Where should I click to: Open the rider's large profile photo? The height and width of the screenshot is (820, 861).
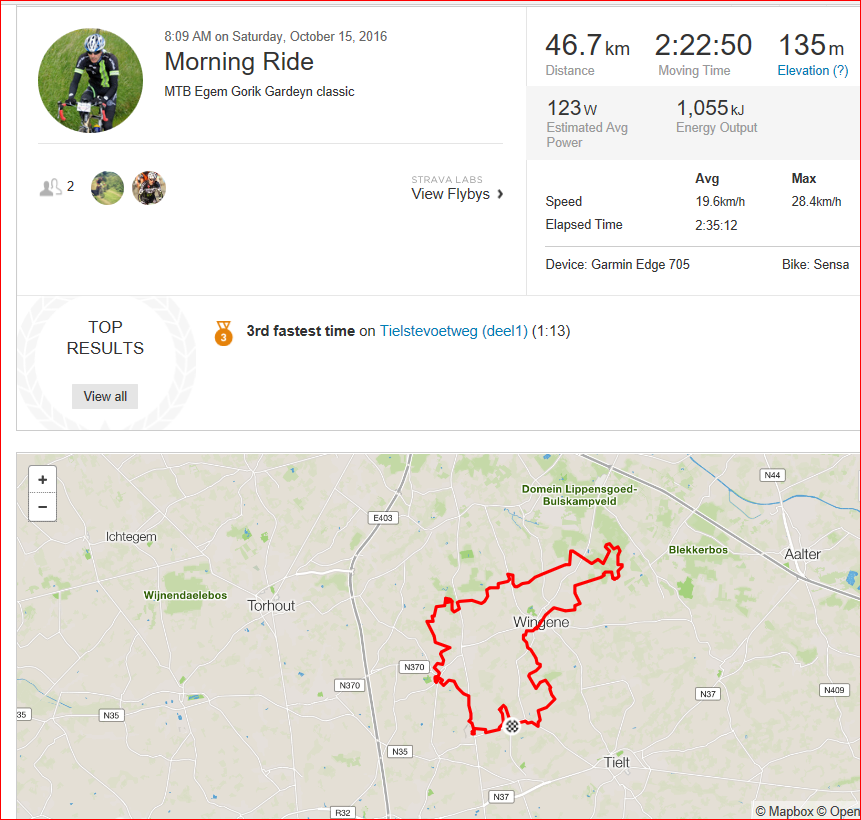[x=91, y=81]
